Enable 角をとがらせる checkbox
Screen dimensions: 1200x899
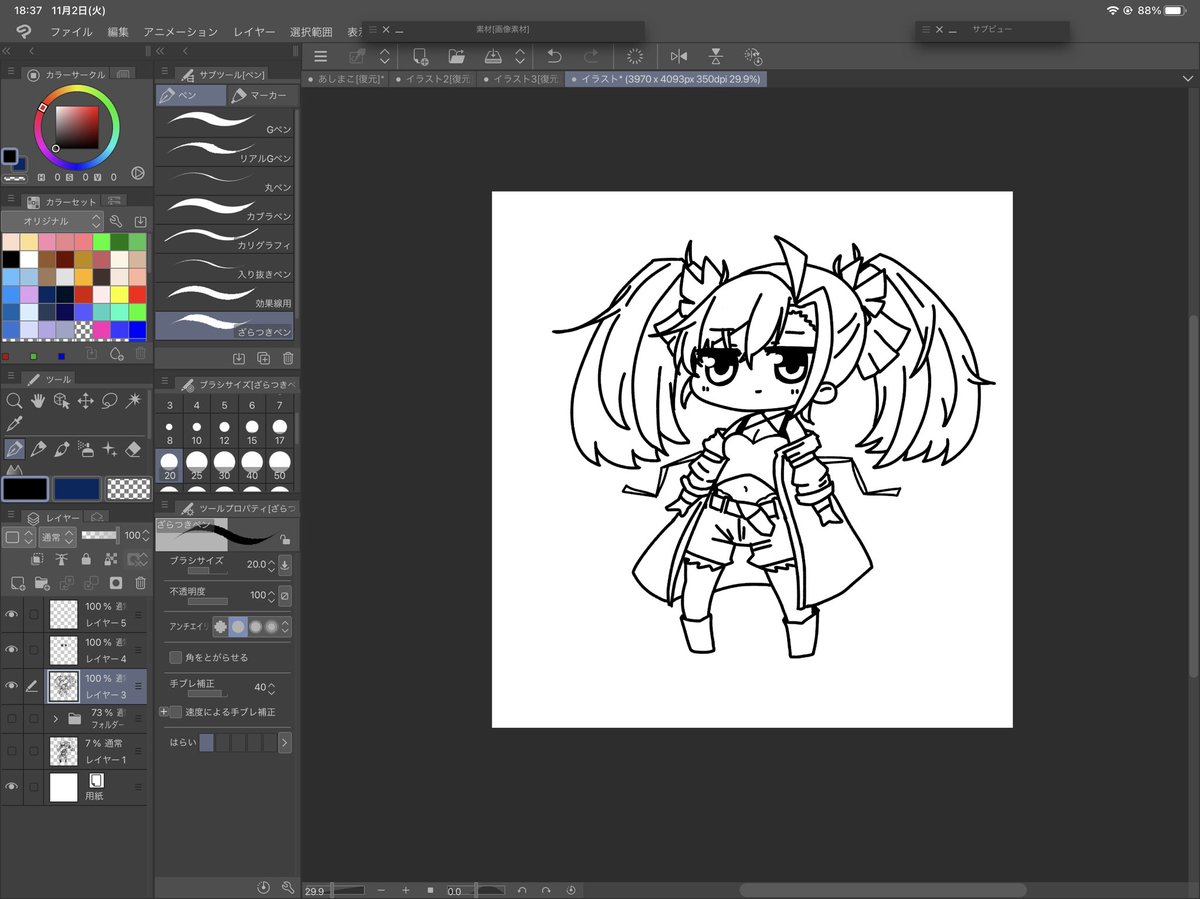176,657
